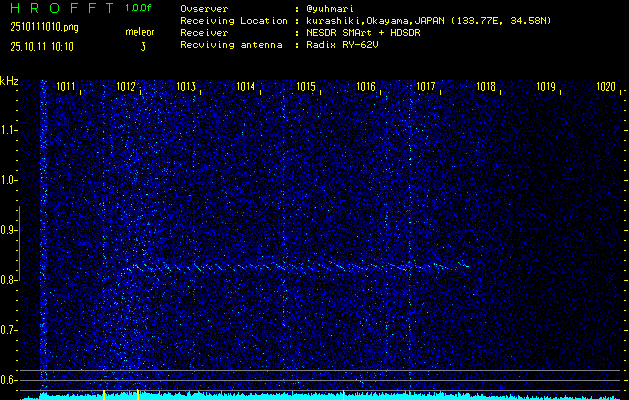Click the 0.6 kHz frequency label
This screenshot has width=629, height=400.
(7, 380)
